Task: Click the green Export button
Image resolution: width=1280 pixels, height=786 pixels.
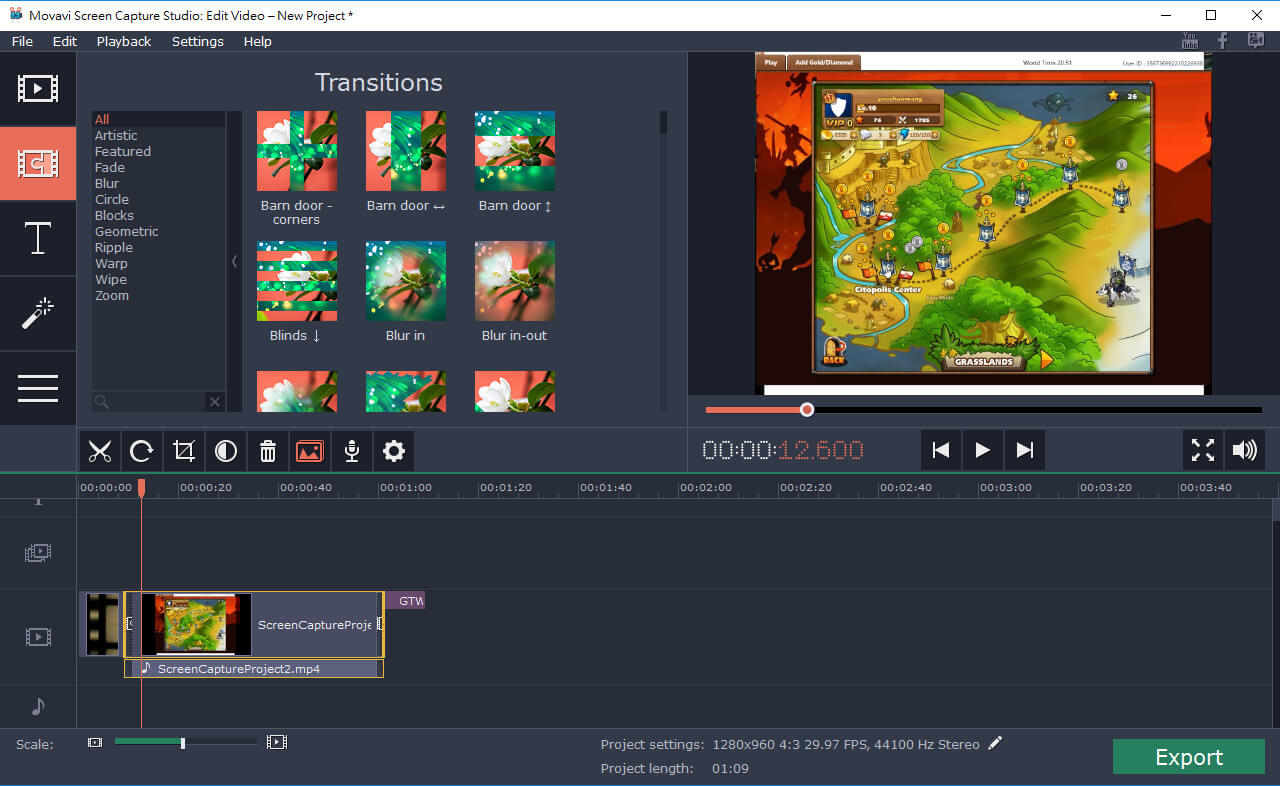Action: click(x=1188, y=757)
